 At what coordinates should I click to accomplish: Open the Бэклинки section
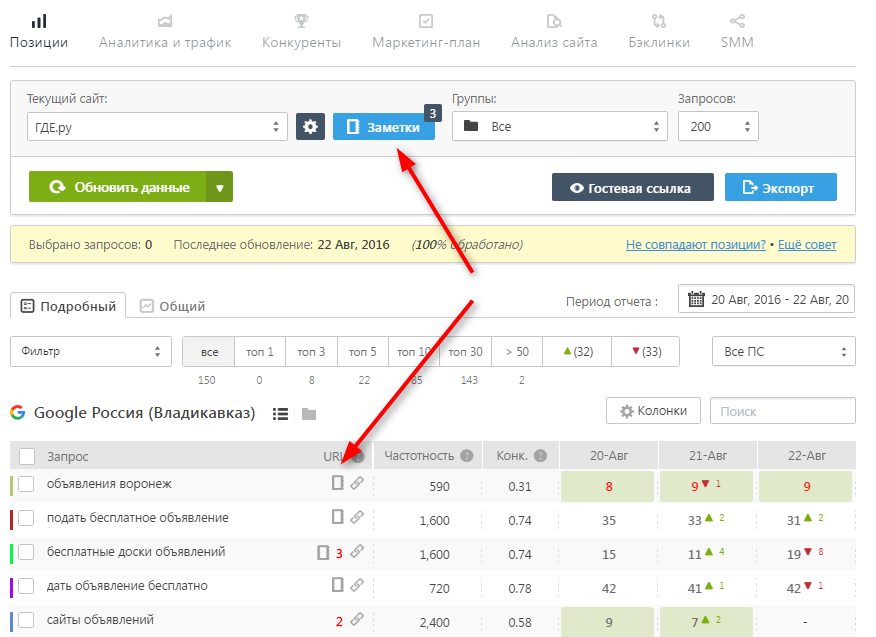(659, 32)
